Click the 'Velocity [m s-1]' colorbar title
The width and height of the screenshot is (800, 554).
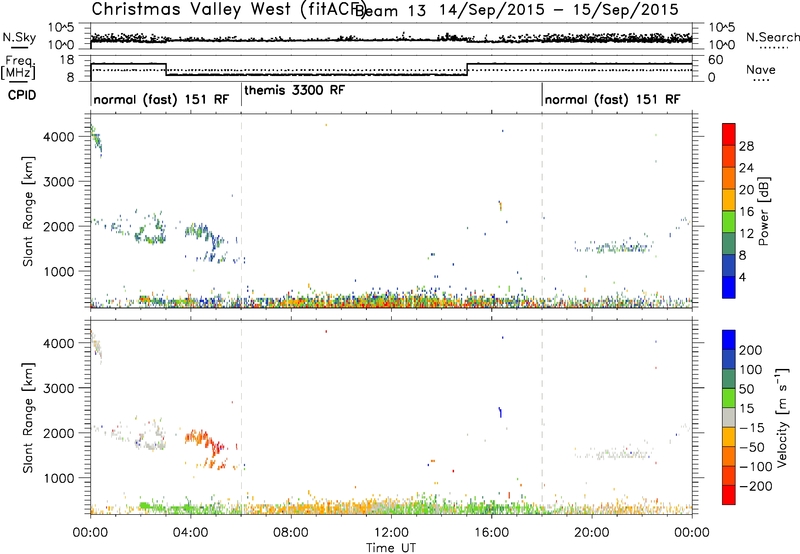(782, 417)
